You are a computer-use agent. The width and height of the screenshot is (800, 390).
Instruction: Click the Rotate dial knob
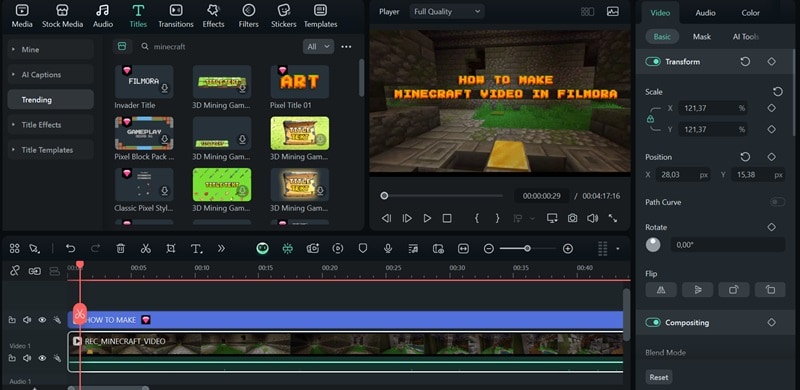point(653,245)
